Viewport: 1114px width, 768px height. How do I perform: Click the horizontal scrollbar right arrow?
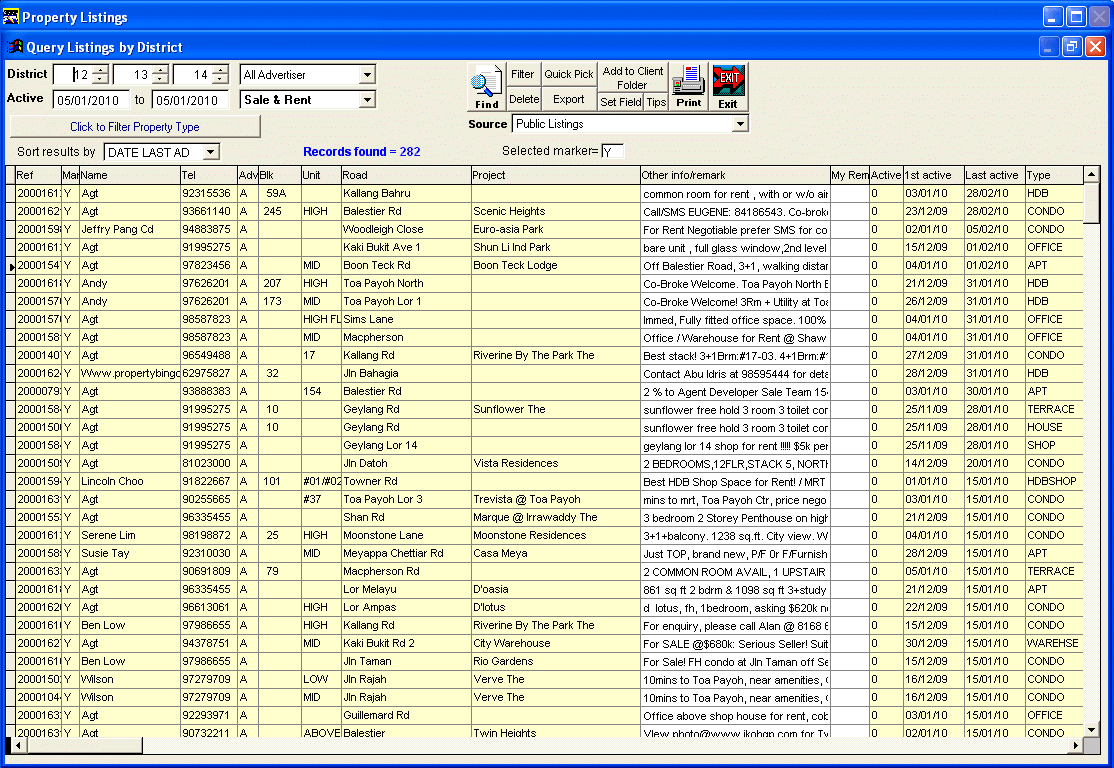tap(1076, 745)
